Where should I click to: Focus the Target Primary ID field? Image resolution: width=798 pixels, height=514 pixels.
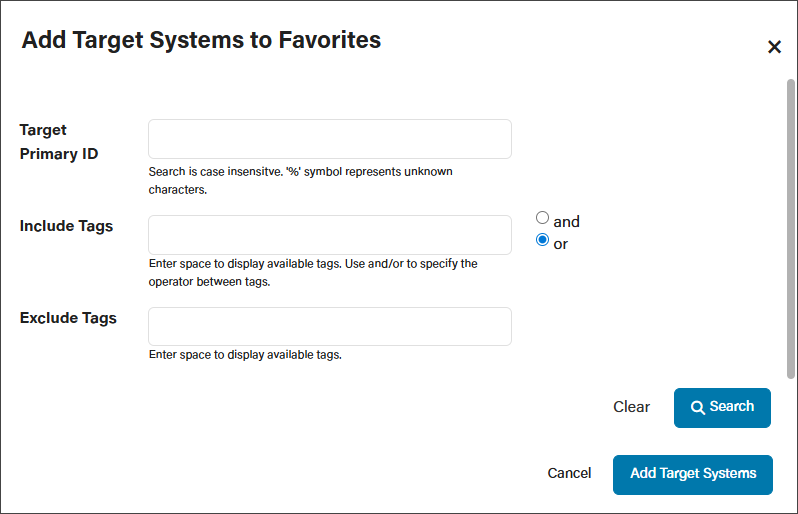[x=330, y=139]
